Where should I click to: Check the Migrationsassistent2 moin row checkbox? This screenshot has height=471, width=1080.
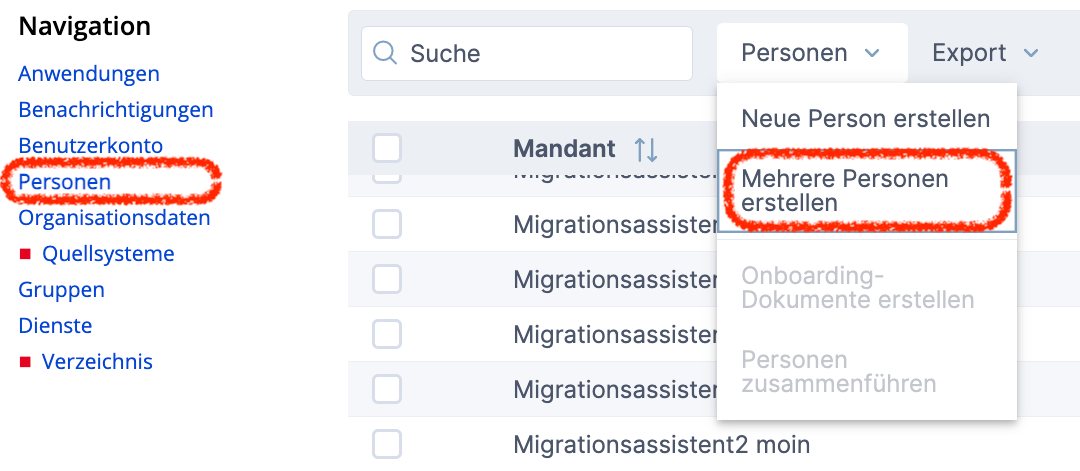pos(387,444)
